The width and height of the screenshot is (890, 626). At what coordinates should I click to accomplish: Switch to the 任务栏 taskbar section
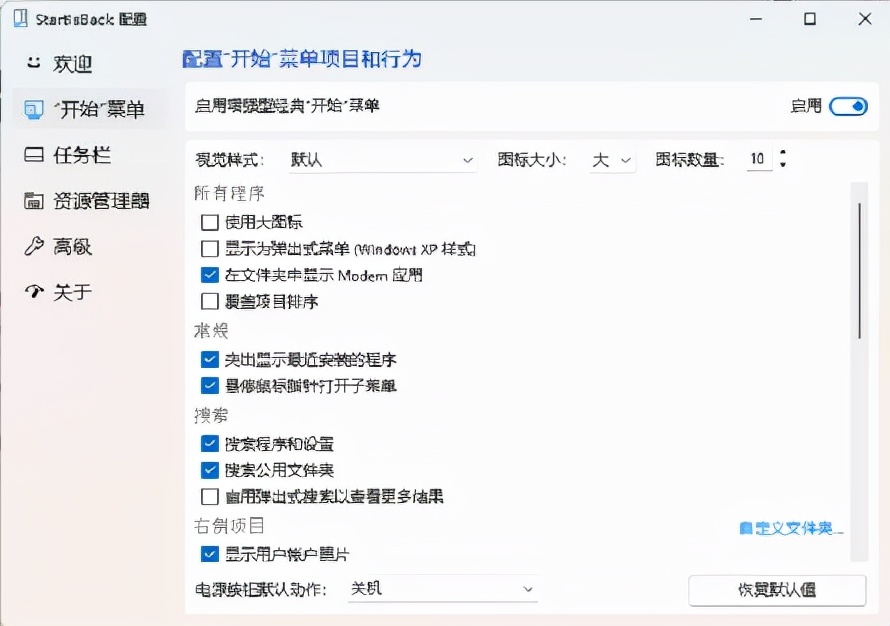(33, 155)
